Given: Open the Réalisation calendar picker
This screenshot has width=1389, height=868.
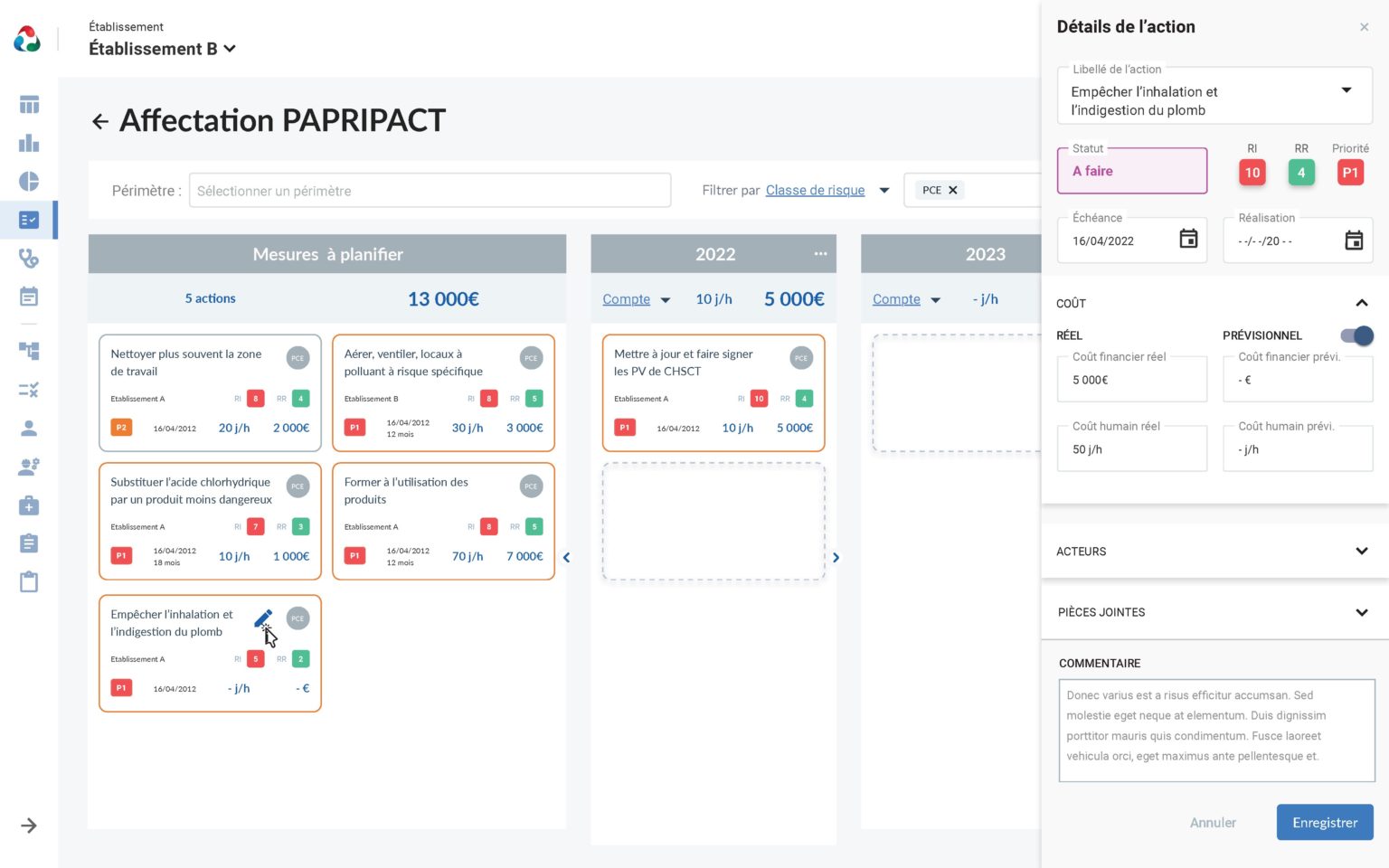Looking at the screenshot, I should [x=1353, y=241].
